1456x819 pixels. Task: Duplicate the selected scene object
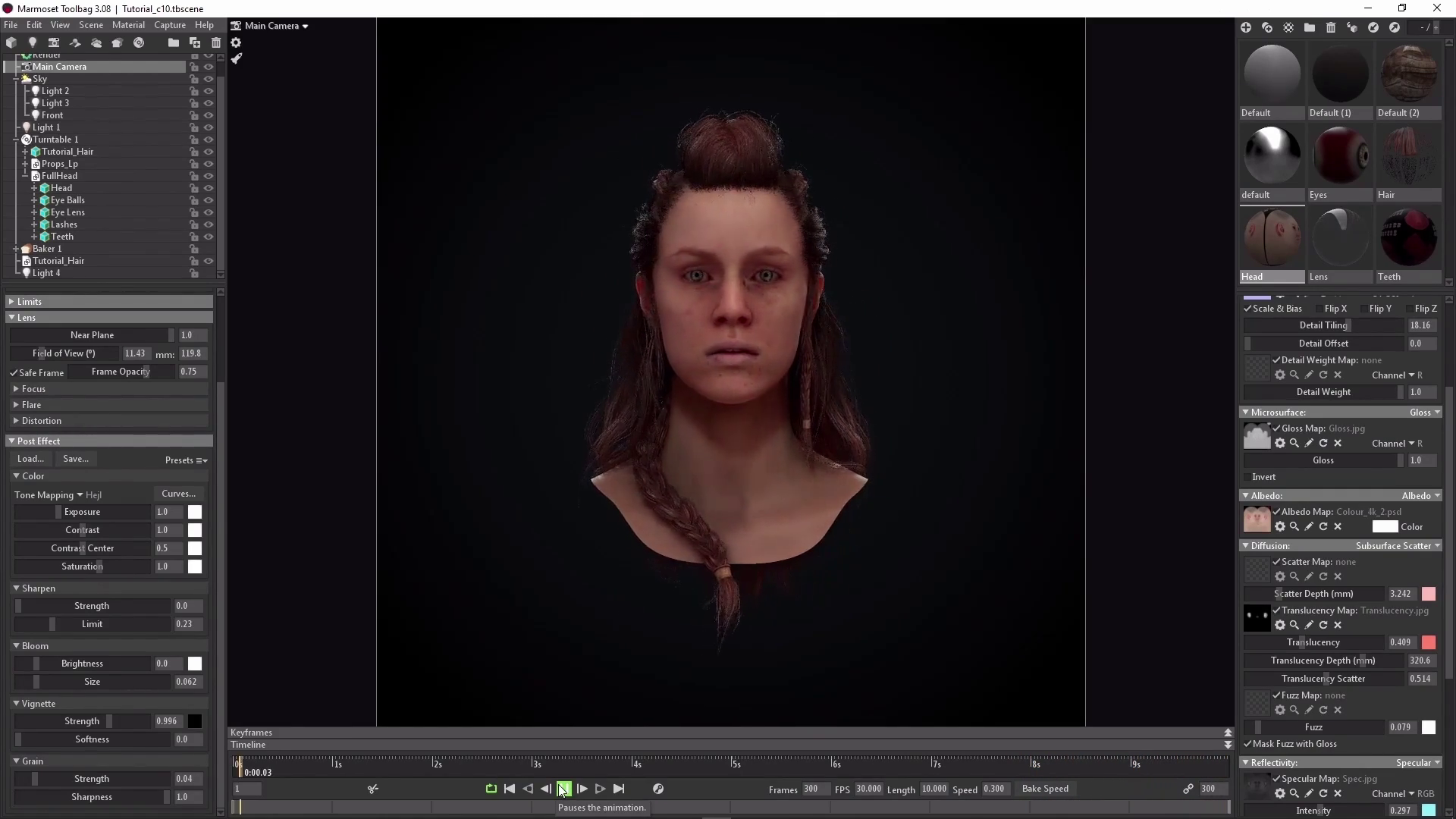[x=195, y=42]
